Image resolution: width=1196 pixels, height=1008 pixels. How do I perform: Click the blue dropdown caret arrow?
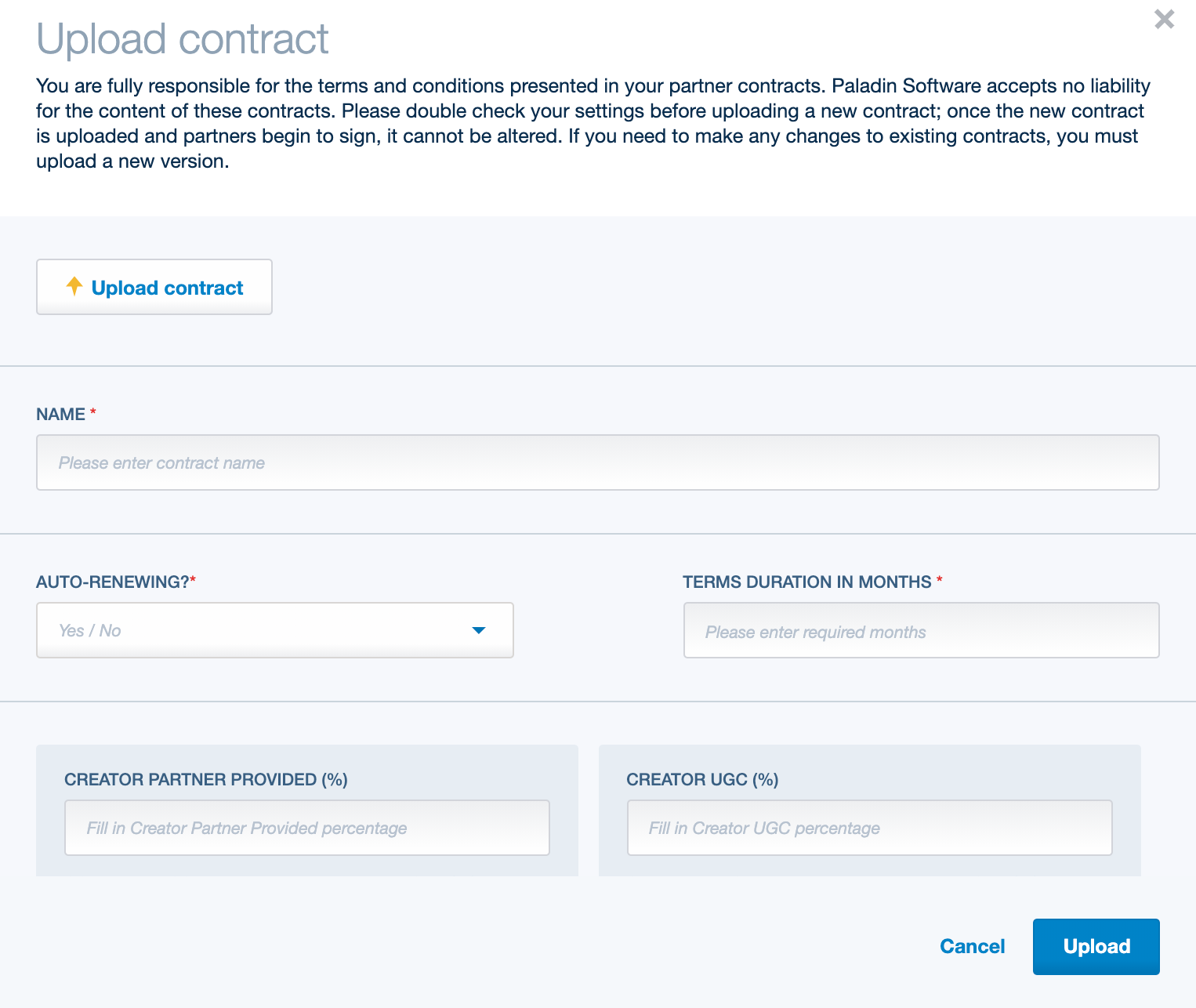(479, 630)
